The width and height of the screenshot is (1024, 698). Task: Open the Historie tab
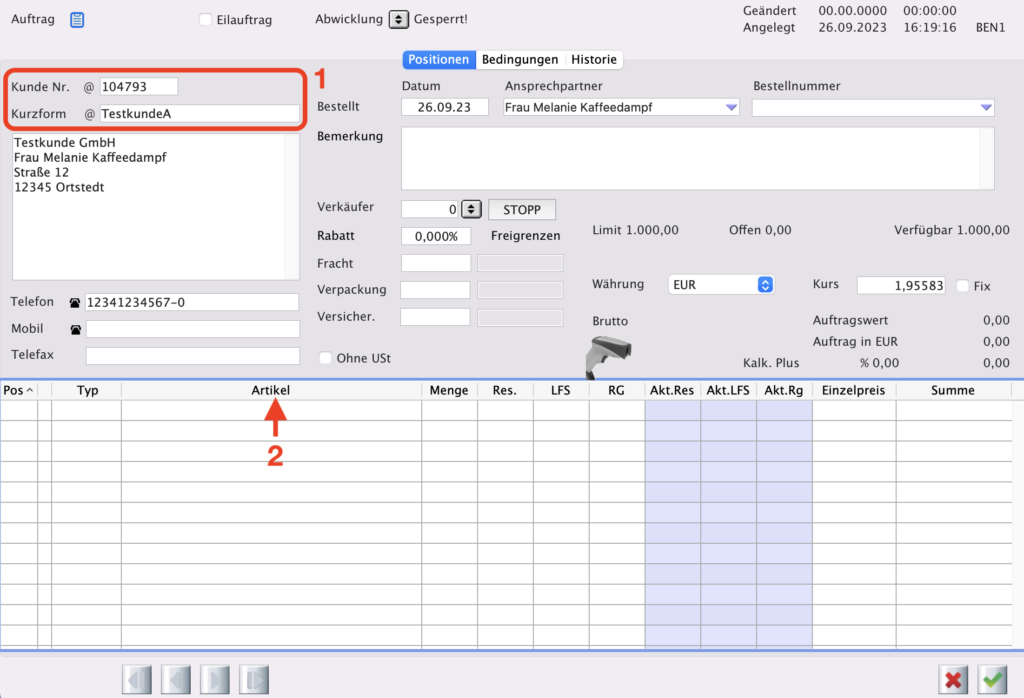594,60
